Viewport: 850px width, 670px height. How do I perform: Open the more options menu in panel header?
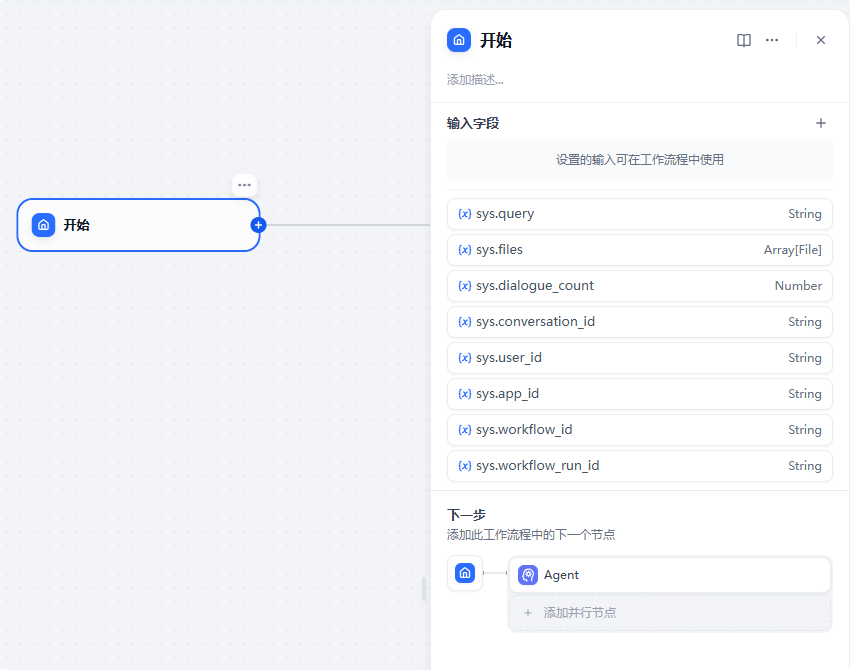[772, 40]
